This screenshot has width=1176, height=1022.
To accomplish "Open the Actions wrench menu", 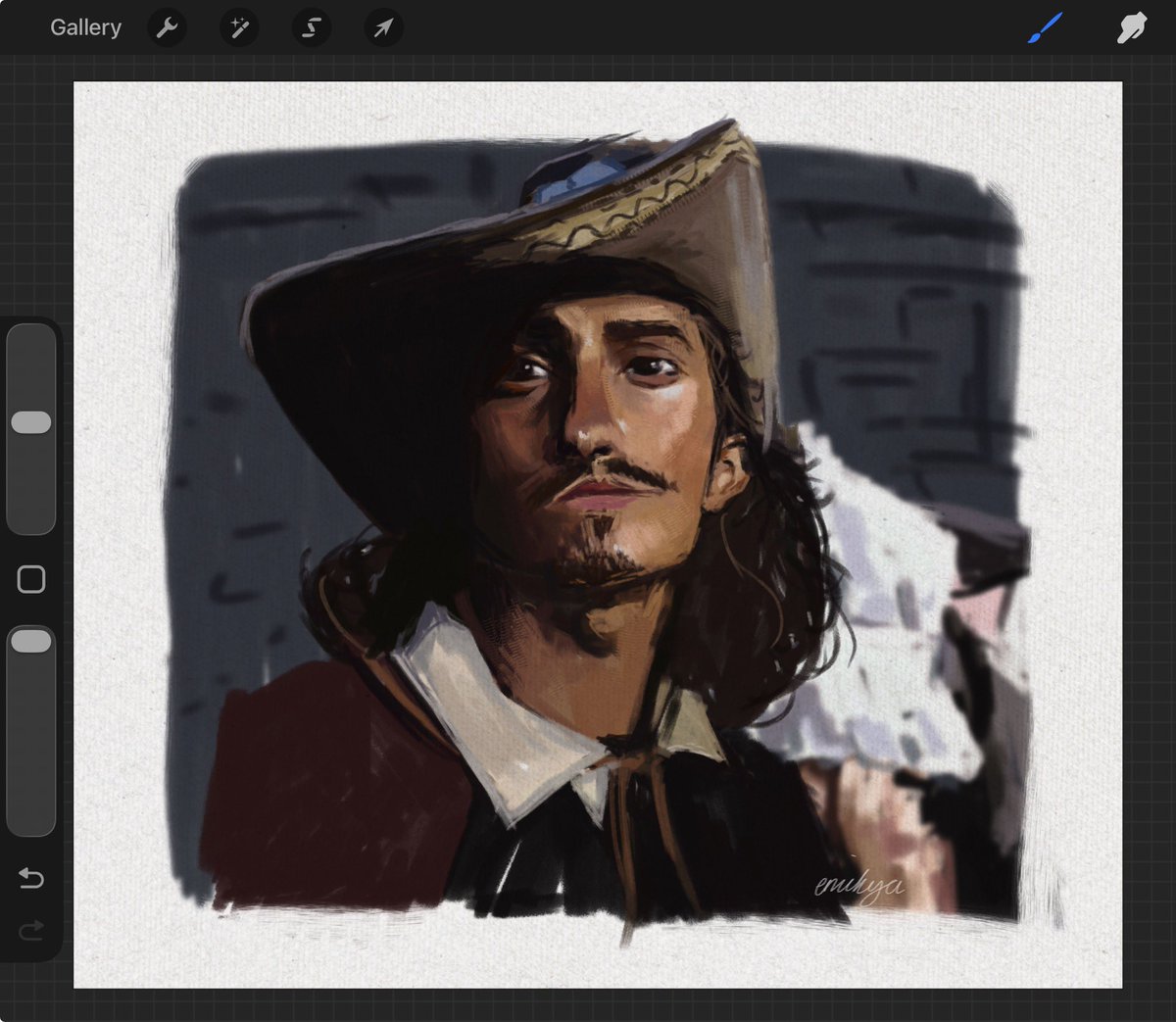I will tap(167, 27).
